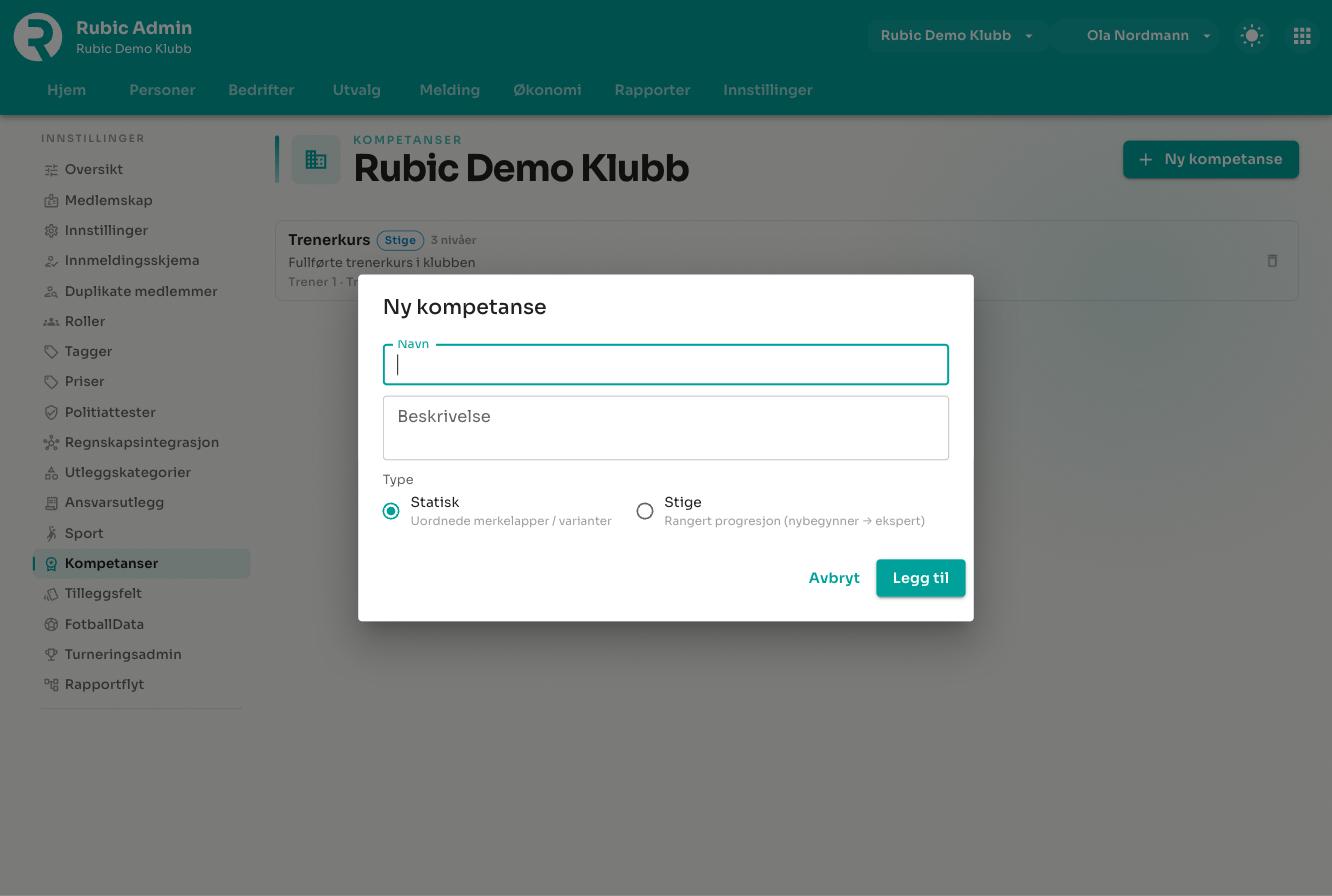Click the Ny kompetanse button
Image resolution: width=1332 pixels, height=896 pixels.
click(1211, 160)
